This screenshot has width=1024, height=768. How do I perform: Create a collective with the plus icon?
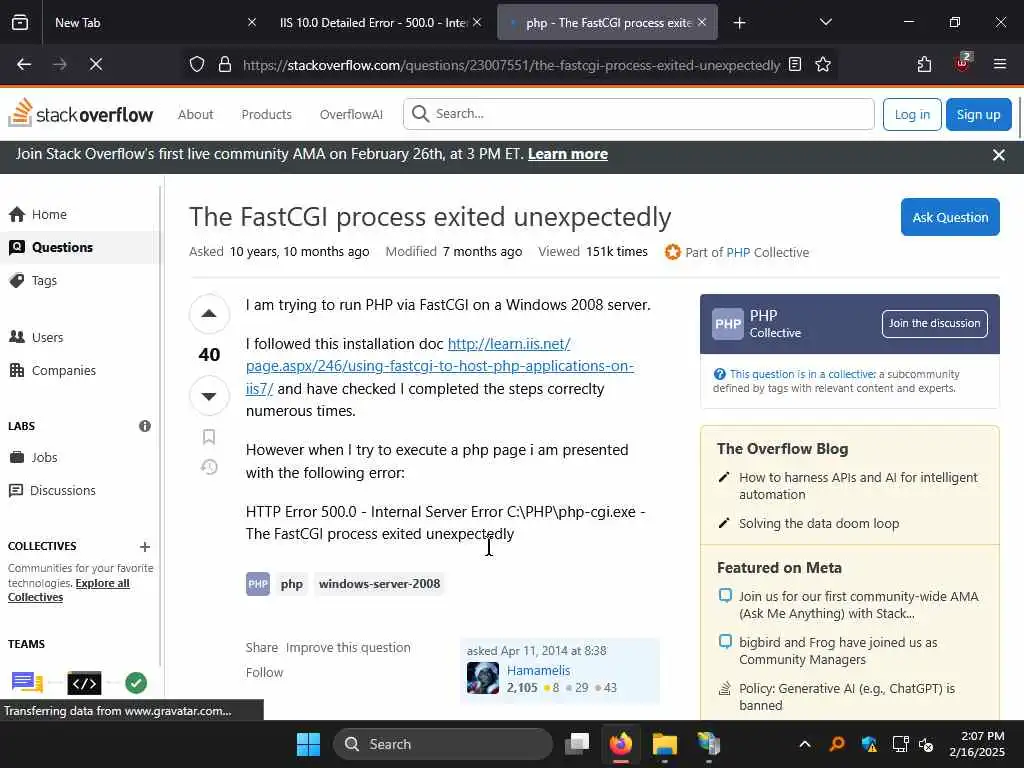pos(145,547)
